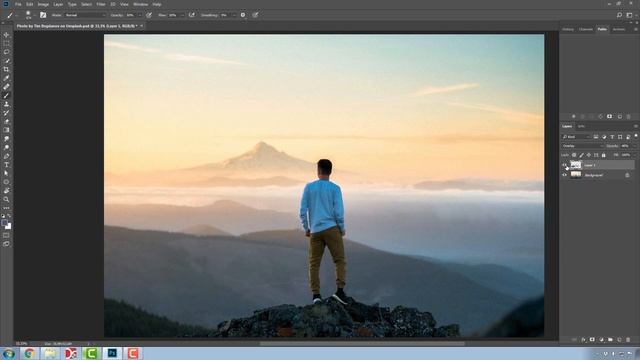The width and height of the screenshot is (640, 360).
Task: Open brush Mode dropdown showing Normal
Action: coord(85,15)
